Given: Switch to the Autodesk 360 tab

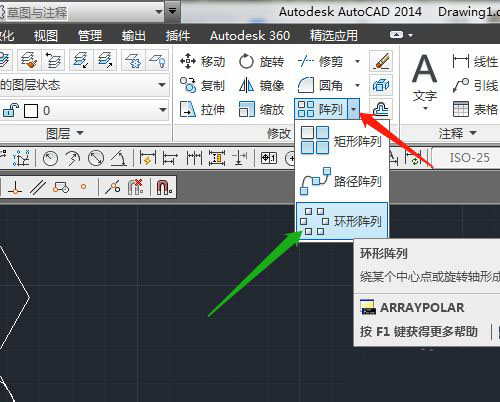Looking at the screenshot, I should point(250,35).
